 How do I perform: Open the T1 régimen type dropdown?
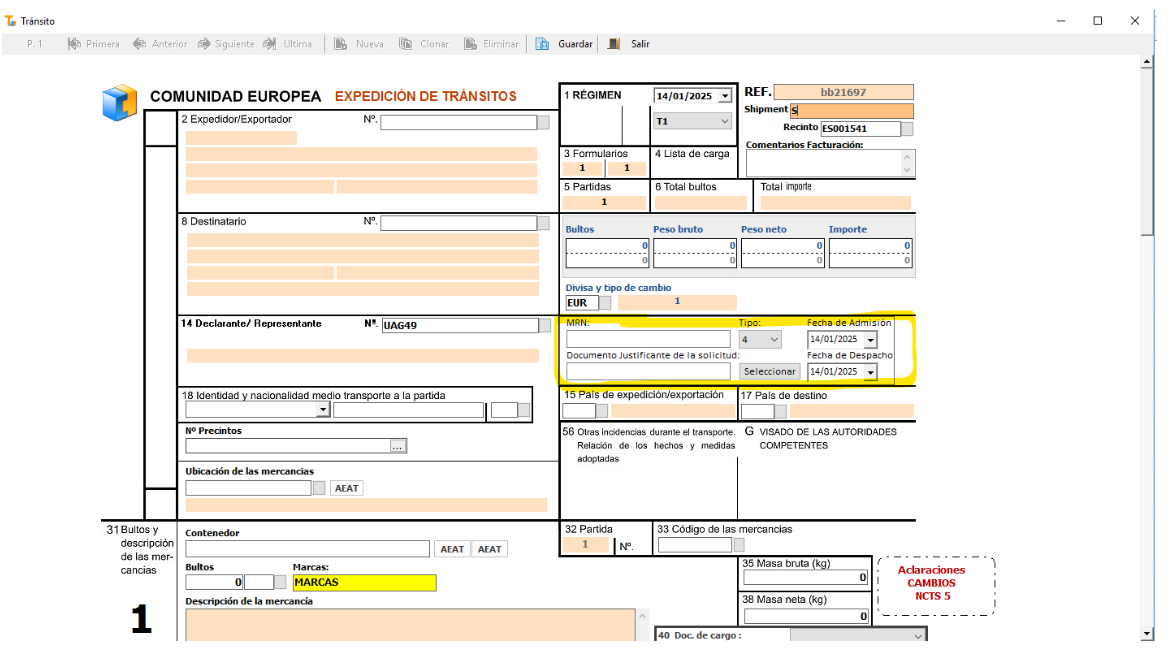[725, 121]
